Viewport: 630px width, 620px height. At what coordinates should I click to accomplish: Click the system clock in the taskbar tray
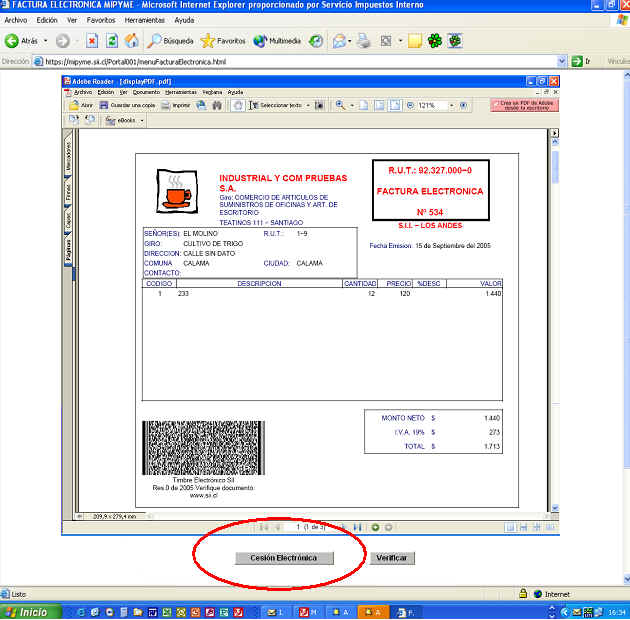(x=616, y=612)
